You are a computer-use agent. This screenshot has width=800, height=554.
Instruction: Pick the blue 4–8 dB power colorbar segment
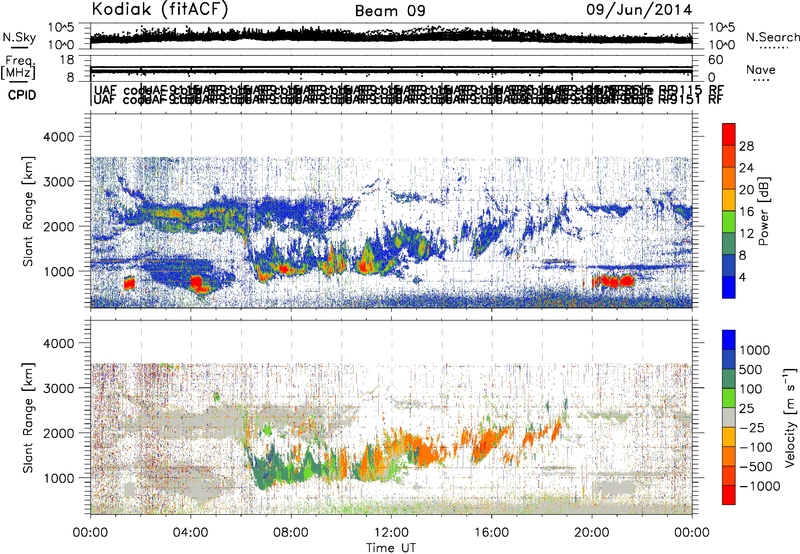click(x=729, y=266)
